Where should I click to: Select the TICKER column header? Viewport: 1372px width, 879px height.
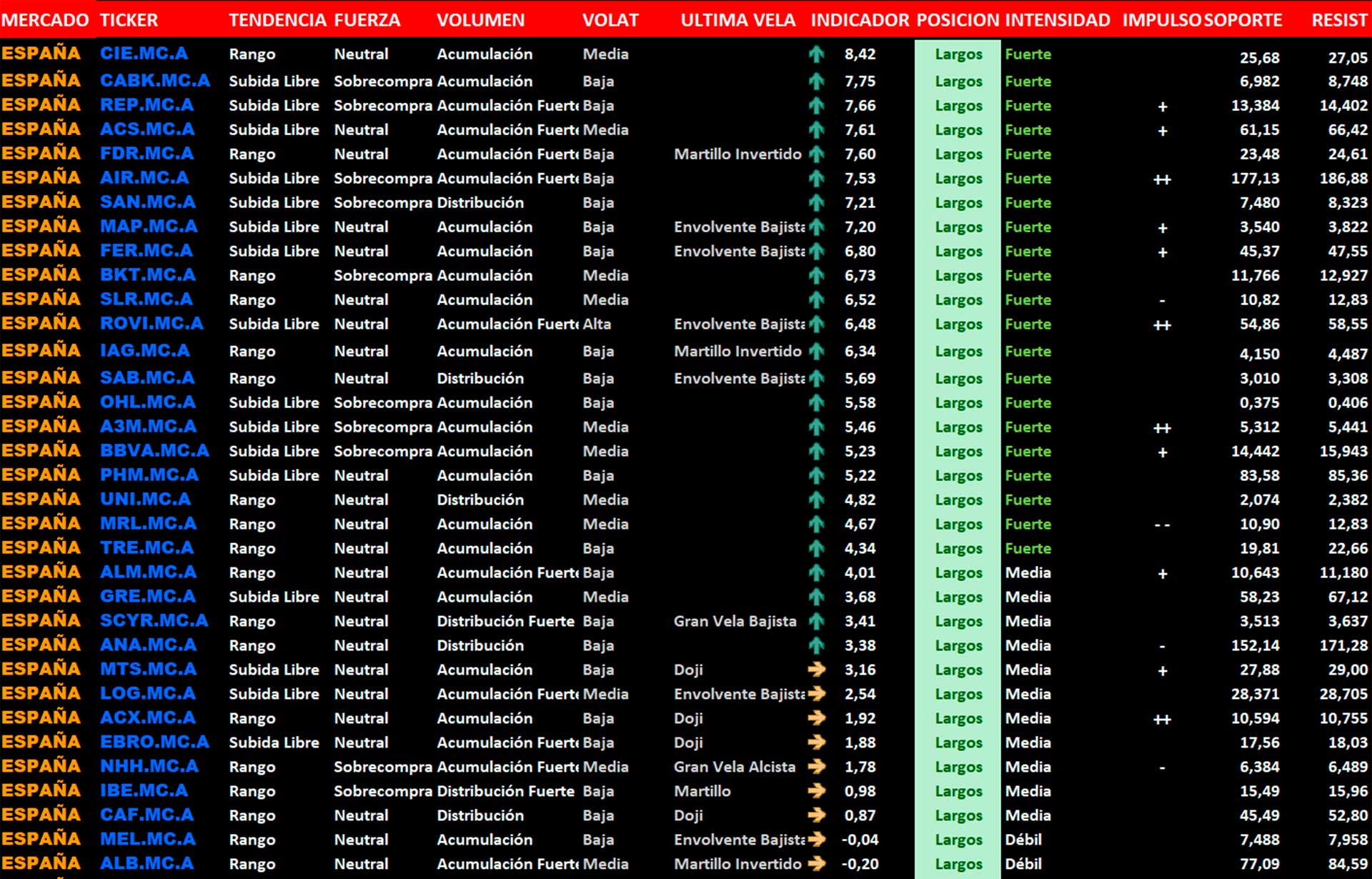click(x=129, y=20)
